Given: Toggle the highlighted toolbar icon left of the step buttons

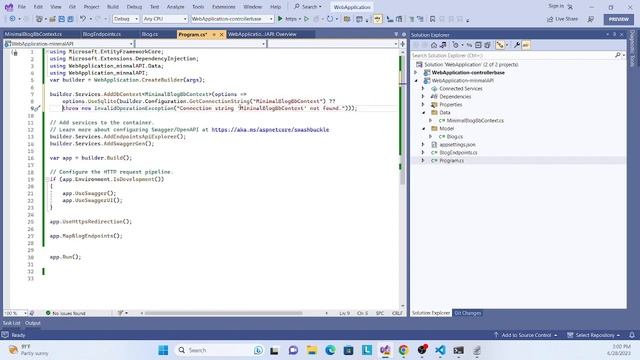Looking at the screenshot, I should tap(378, 19).
